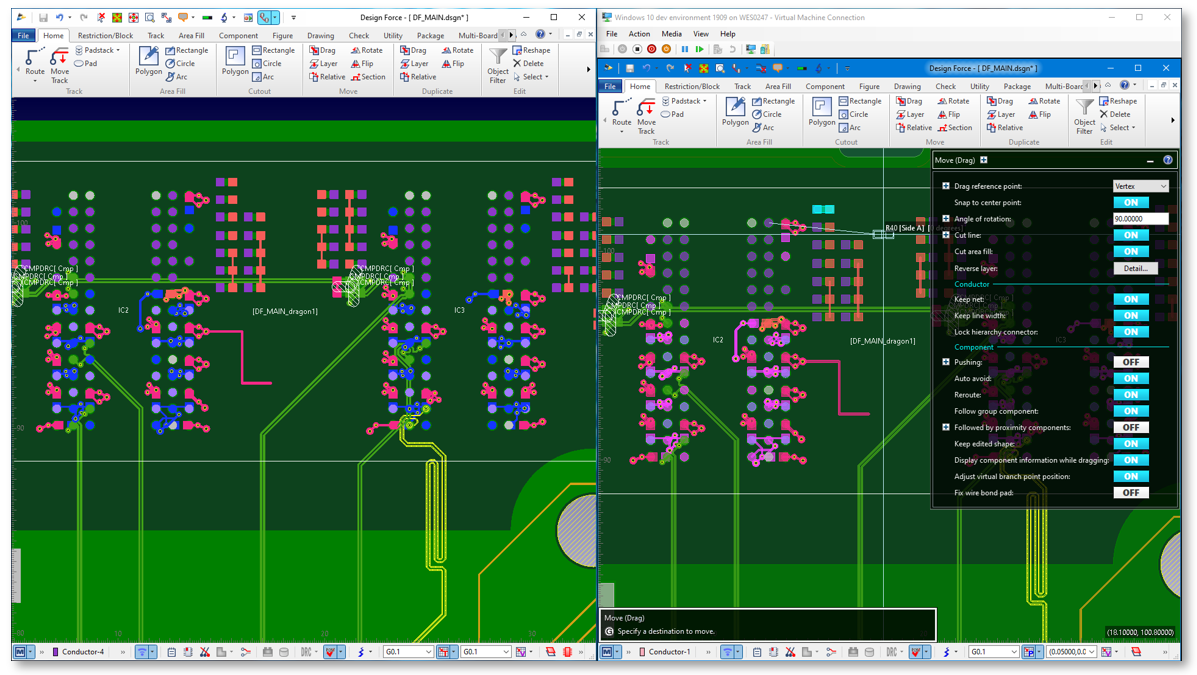The width and height of the screenshot is (1197, 675).
Task: Choose Area Fill Rectangle in left window
Action: click(186, 50)
